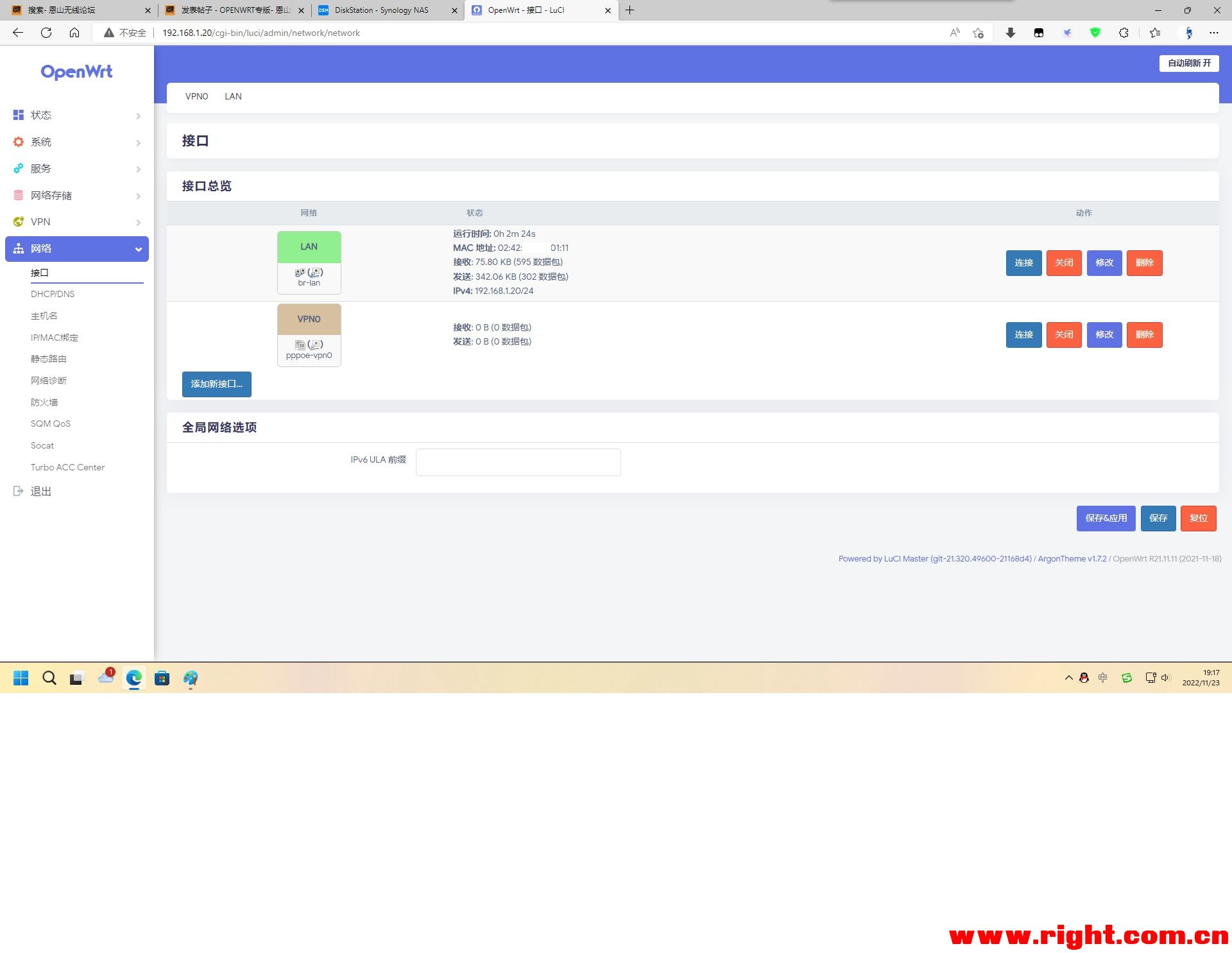Click the VPN0 pppoe-vpn0 interface badge
The height and width of the screenshot is (953, 1232).
click(309, 335)
